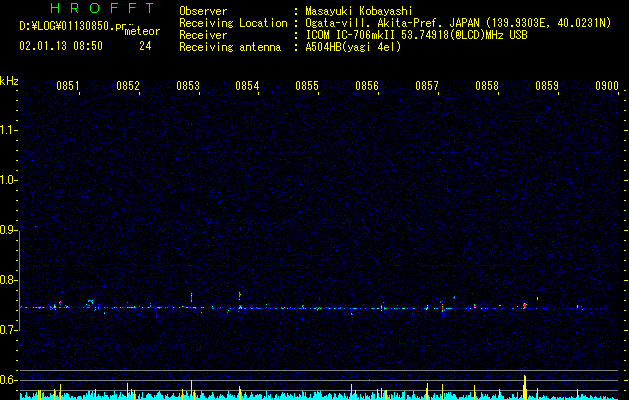The image size is (629, 400).
Task: Click the 0858 time axis label
Action: click(487, 86)
